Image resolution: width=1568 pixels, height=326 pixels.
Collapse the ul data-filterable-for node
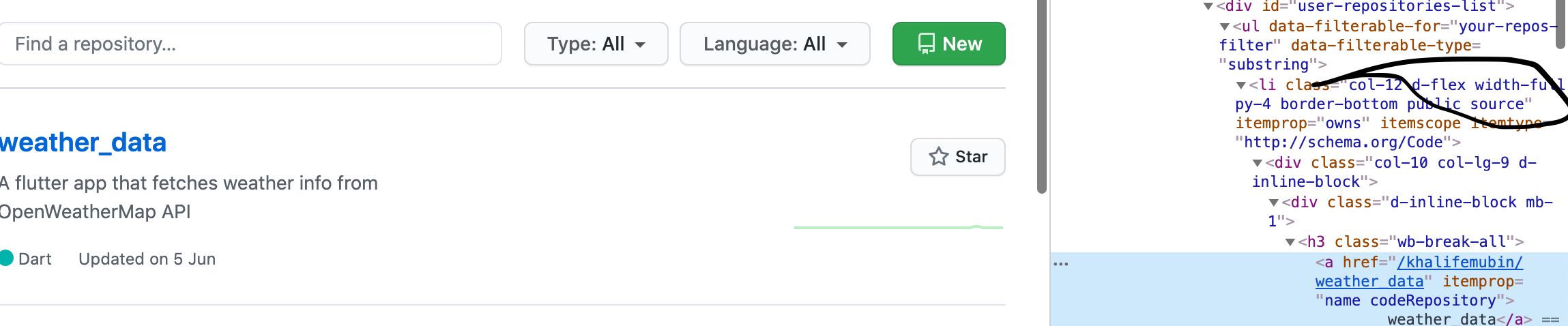coord(1225,27)
